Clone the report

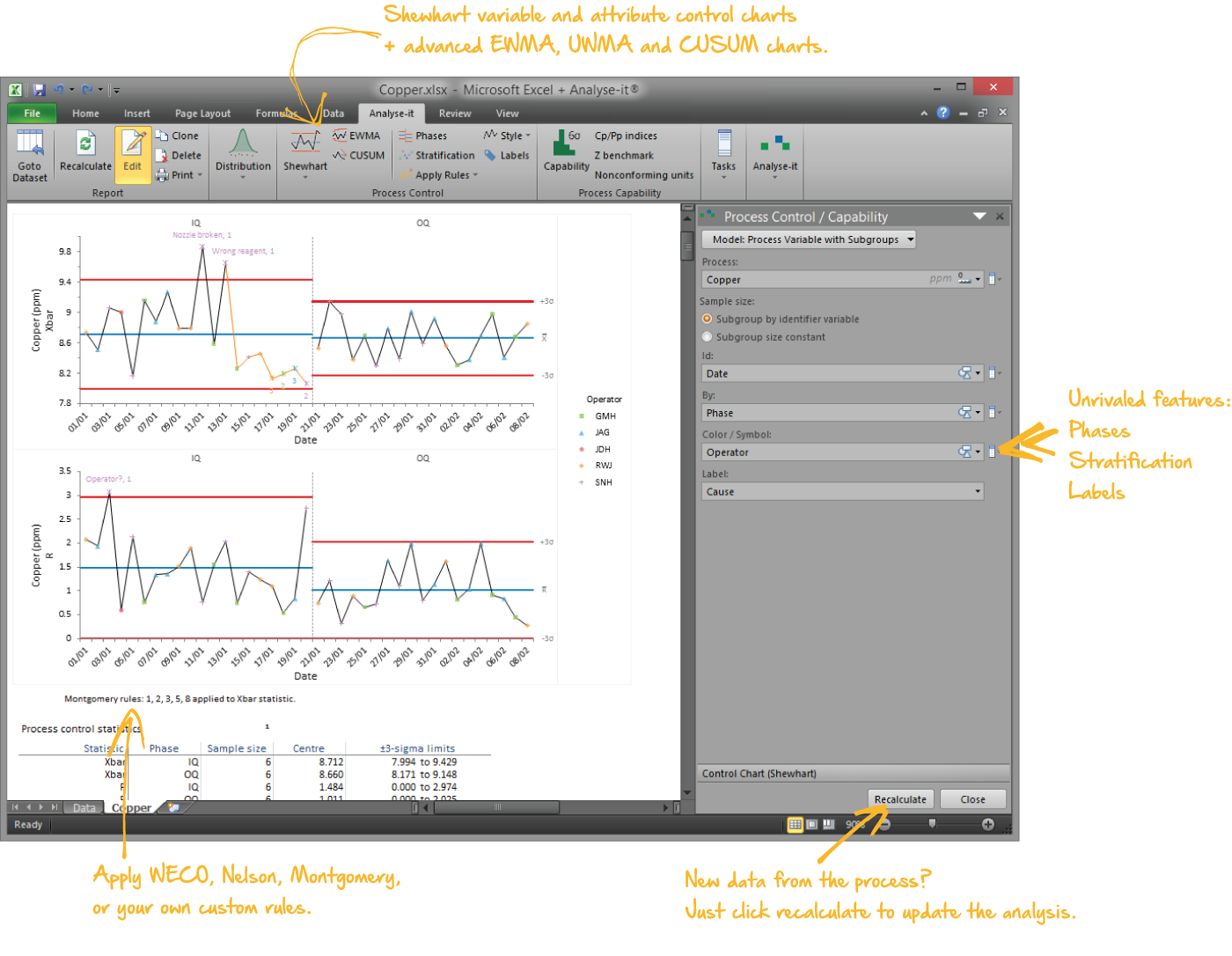(x=177, y=136)
